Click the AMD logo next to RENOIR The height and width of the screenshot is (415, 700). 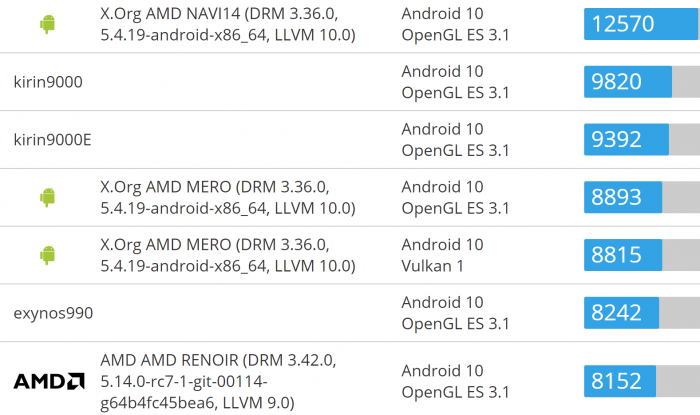(48, 380)
